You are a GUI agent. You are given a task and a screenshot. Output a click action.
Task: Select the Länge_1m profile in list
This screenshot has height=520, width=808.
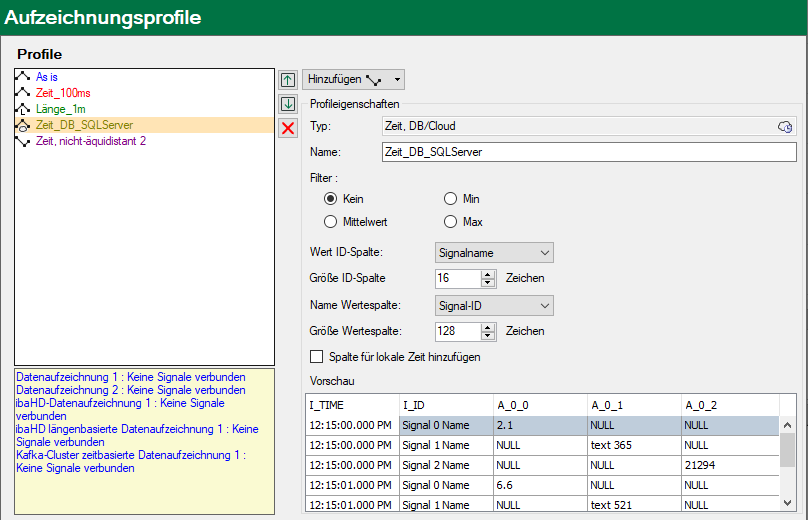(x=62, y=109)
